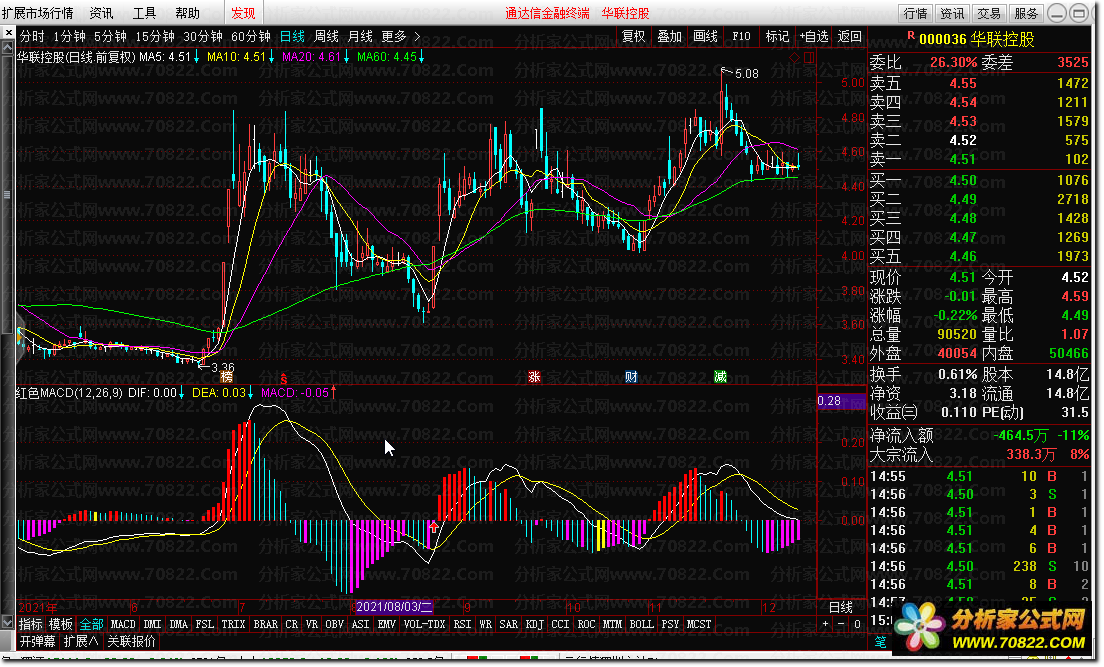Viewport: 1104px width, 667px height.
Task: Select the OBV indicator
Action: (x=334, y=624)
